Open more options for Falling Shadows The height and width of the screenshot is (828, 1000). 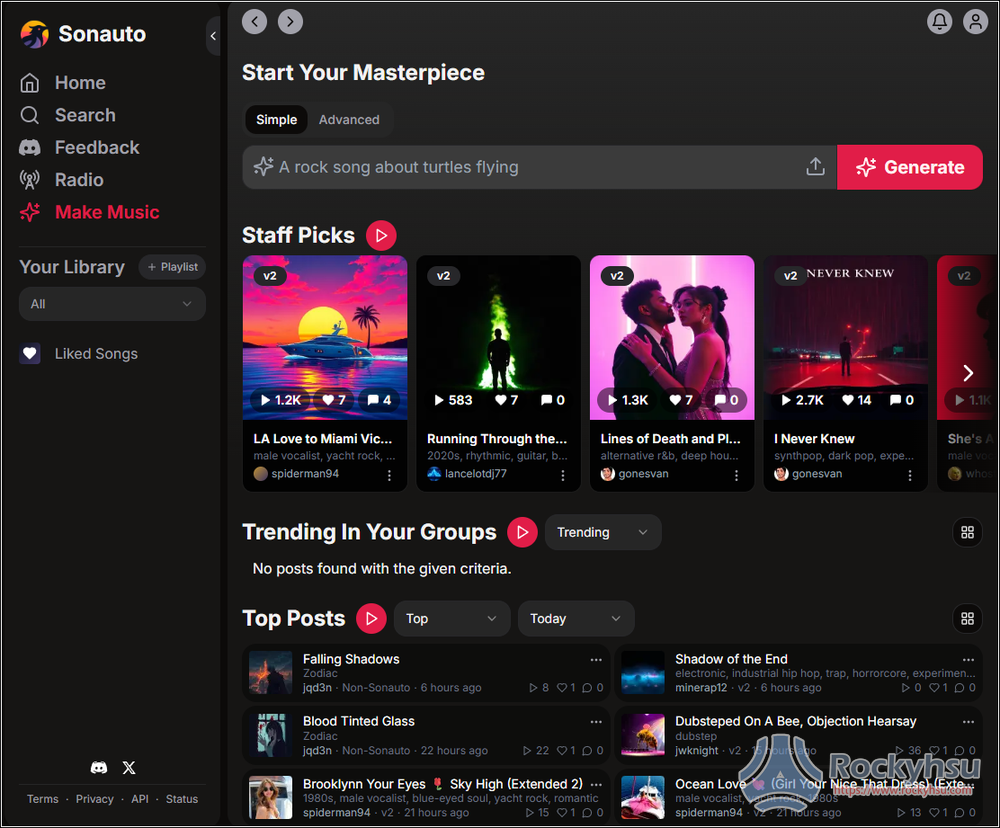click(596, 660)
